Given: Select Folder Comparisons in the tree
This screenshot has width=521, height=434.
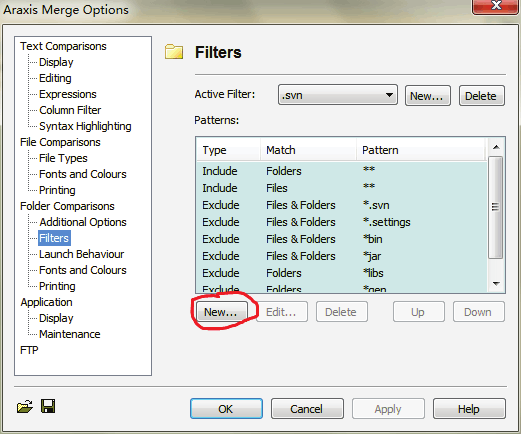Looking at the screenshot, I should [67, 206].
